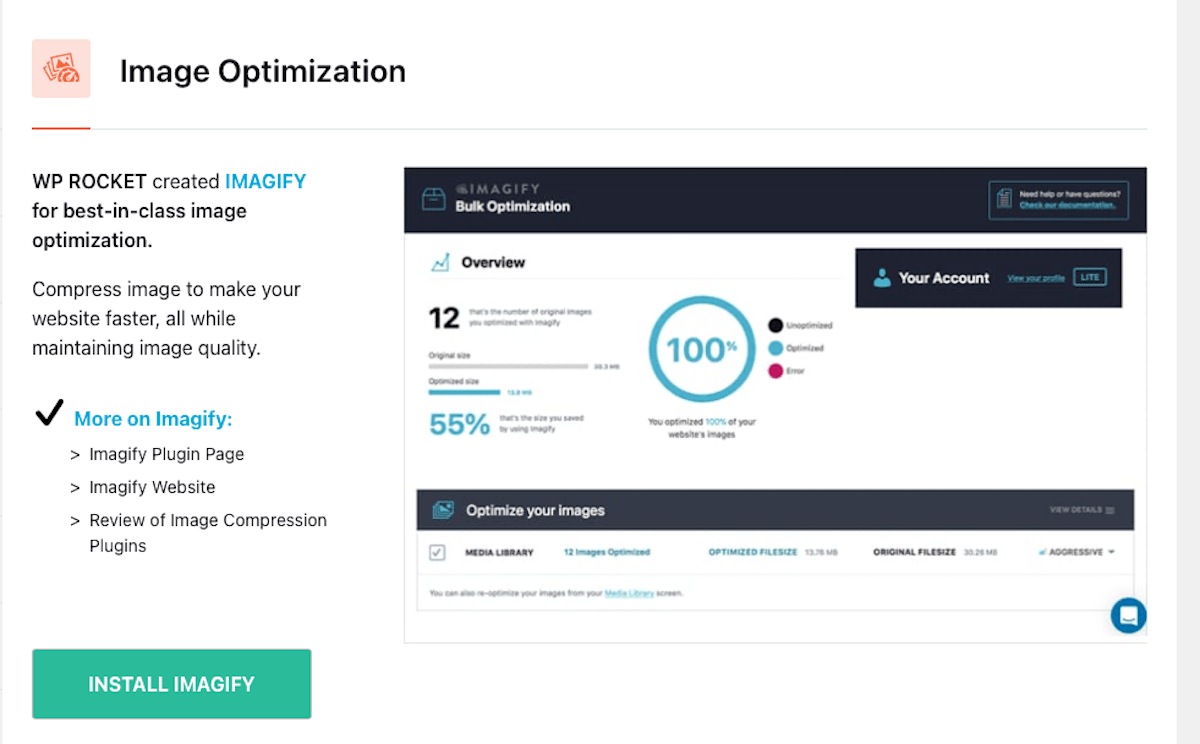Click the documentation page icon
This screenshot has height=744, width=1200.
pos(1003,199)
